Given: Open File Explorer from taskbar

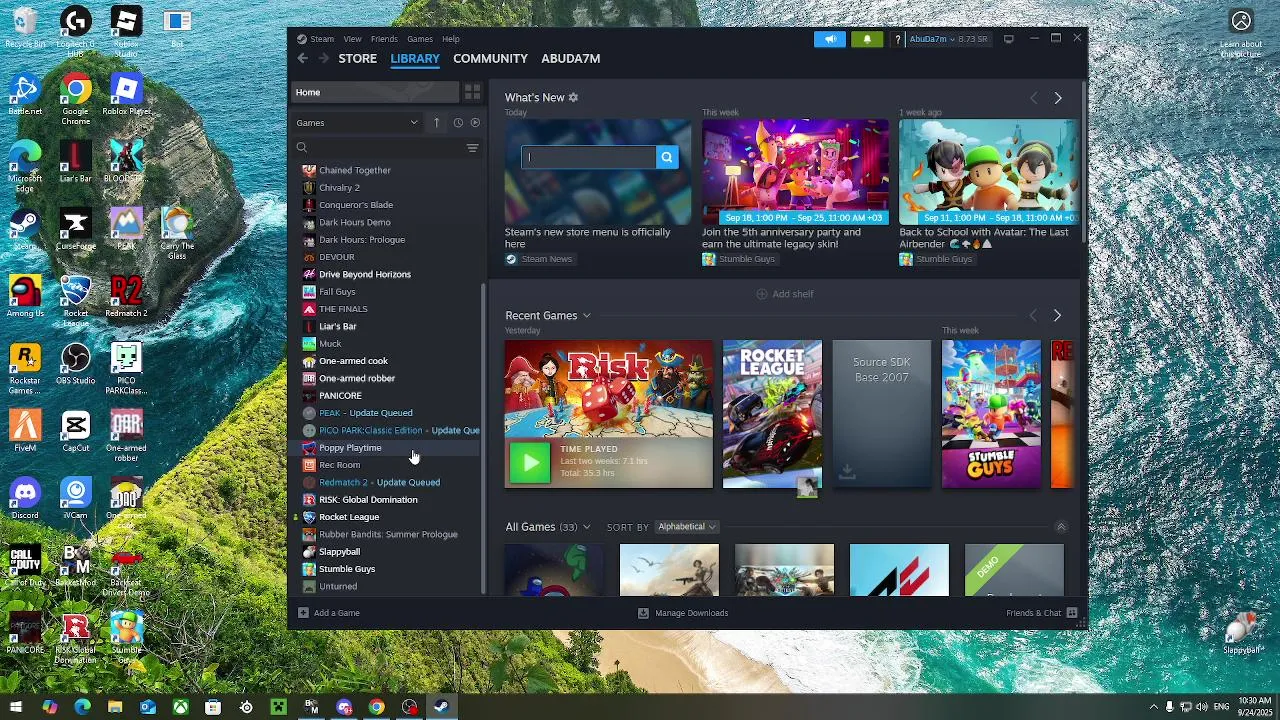Looking at the screenshot, I should (x=115, y=707).
